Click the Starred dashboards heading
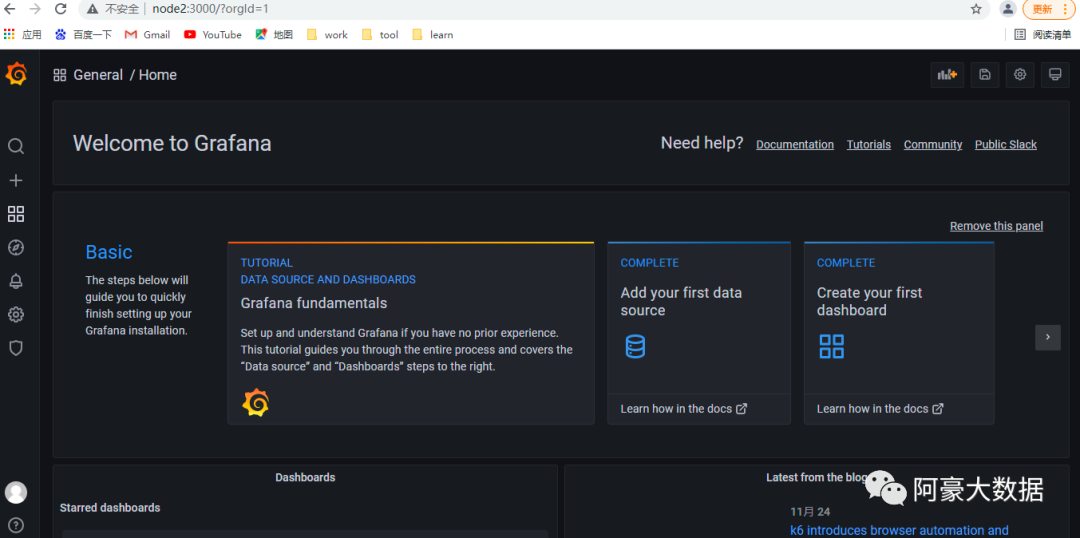 coord(110,508)
